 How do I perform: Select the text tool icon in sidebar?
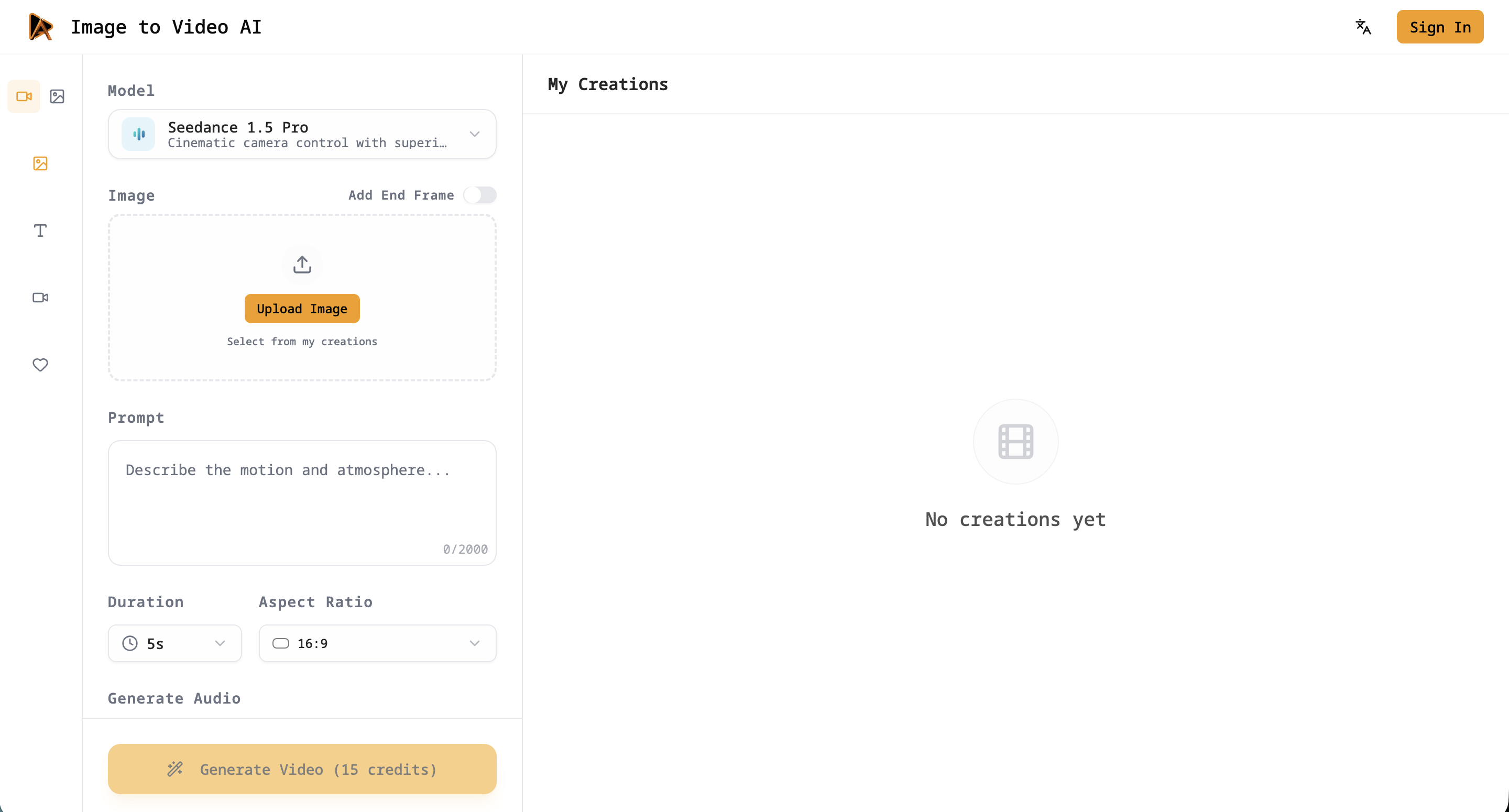40,231
